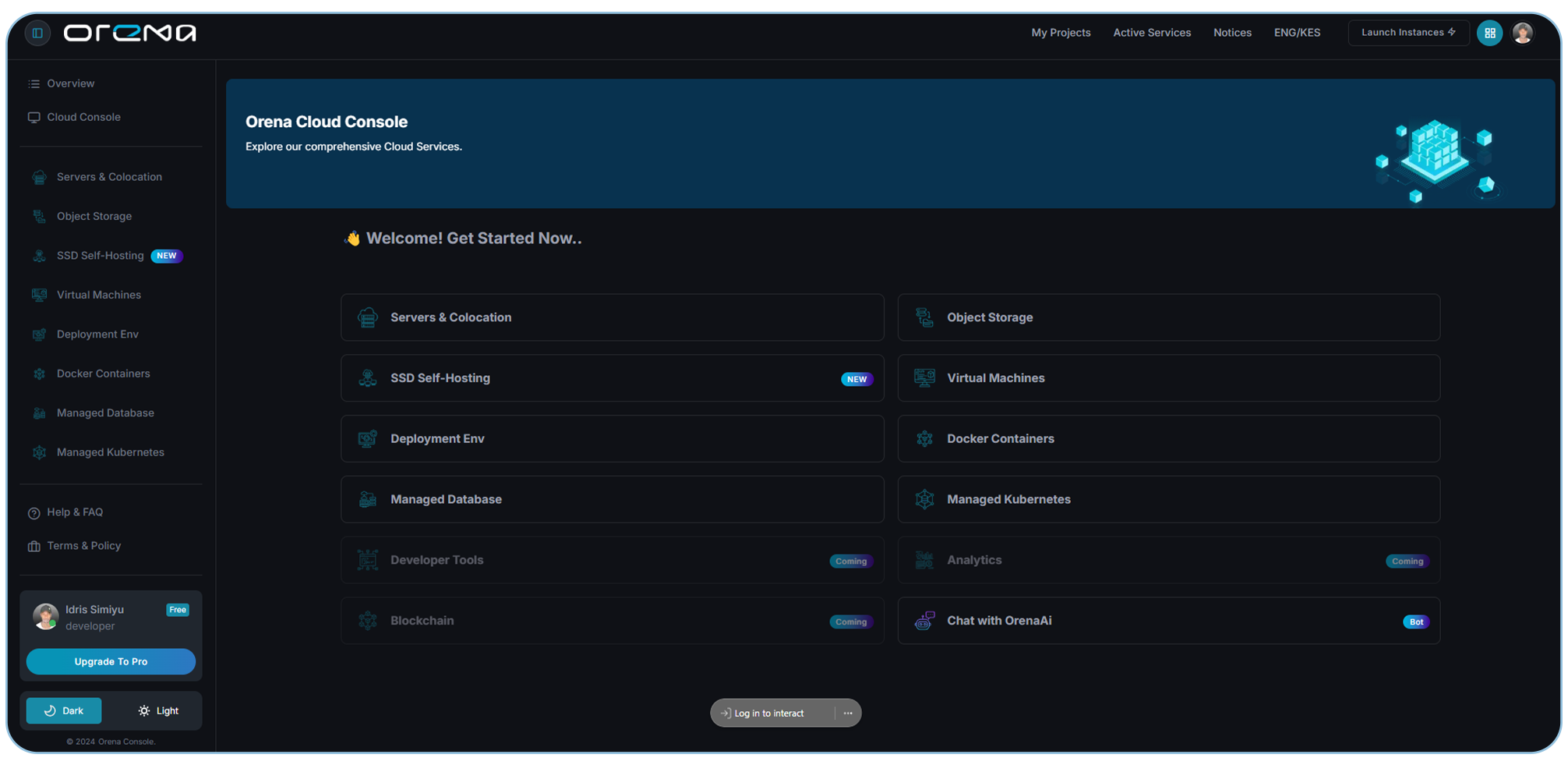
Task: Switch to Dark theme mode
Action: (x=64, y=710)
